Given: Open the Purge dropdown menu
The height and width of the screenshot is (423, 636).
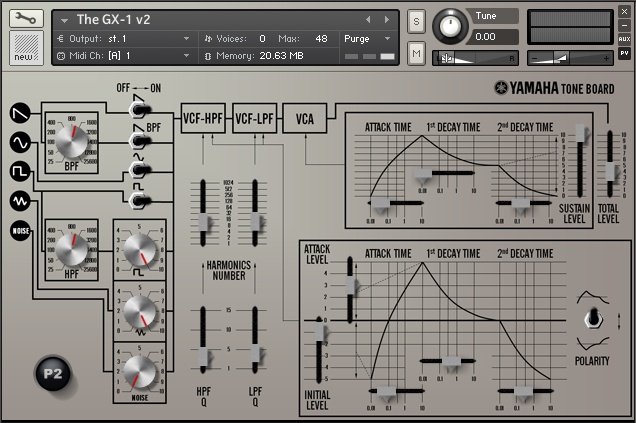Looking at the screenshot, I should (365, 38).
